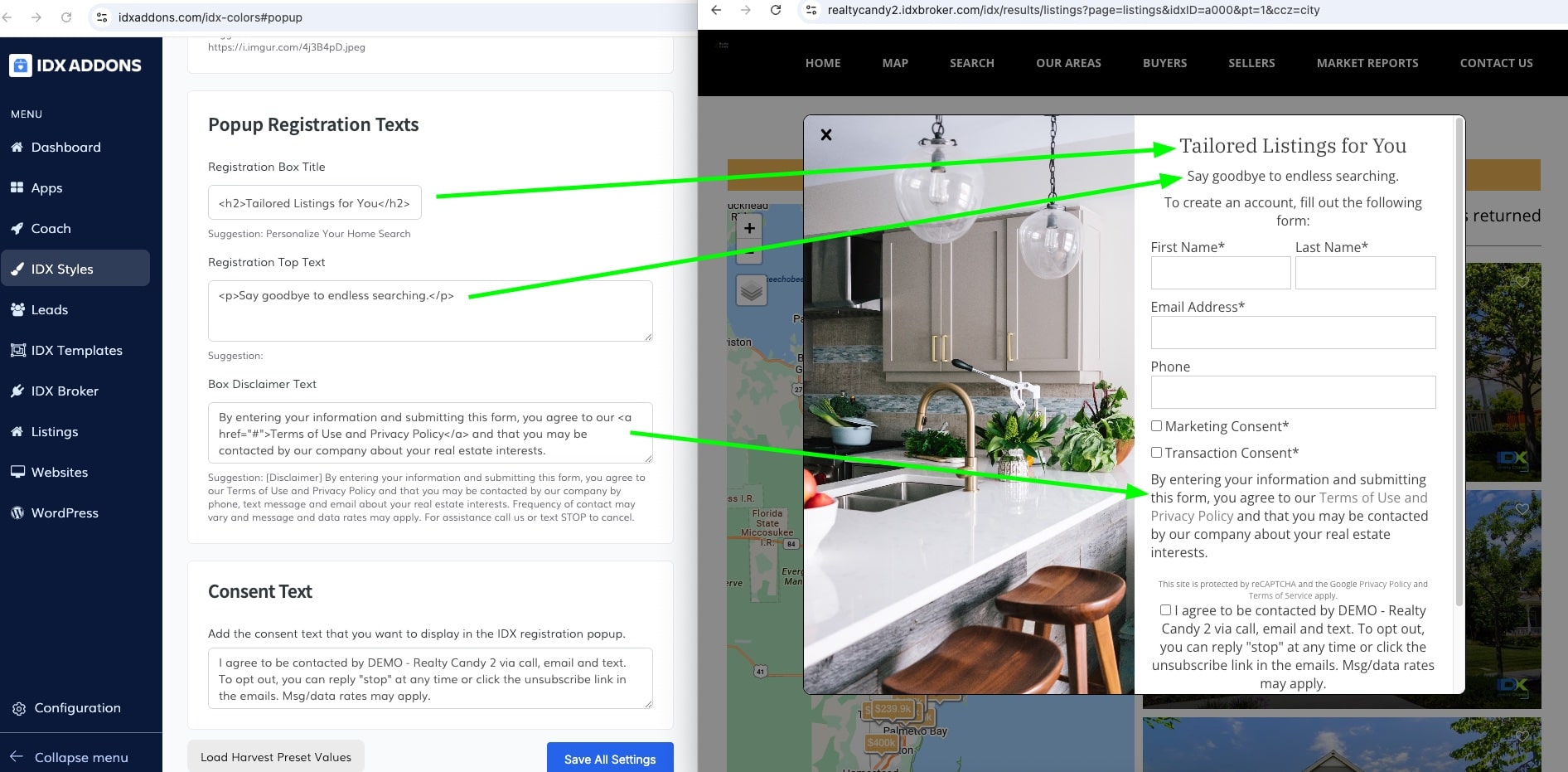Click the IDX Broker plug icon

[17, 391]
